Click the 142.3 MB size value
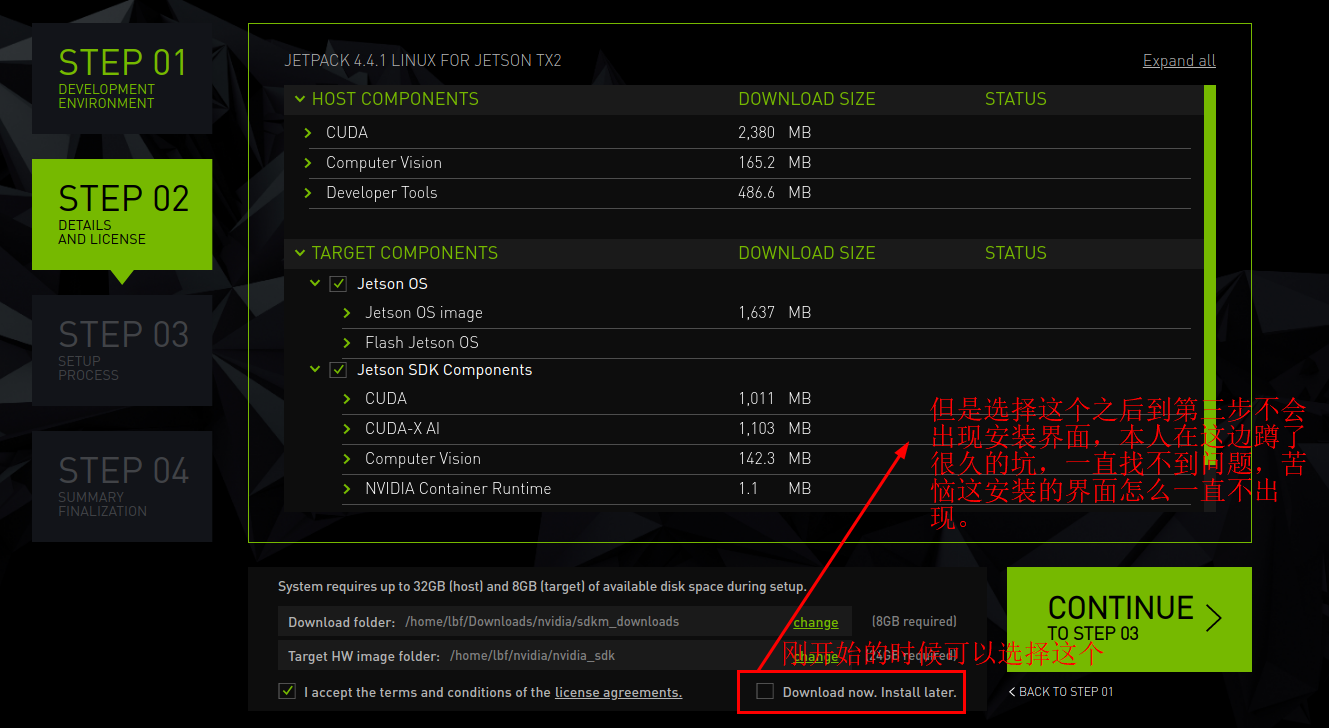Screen dimensions: 1329x728 pos(774,459)
